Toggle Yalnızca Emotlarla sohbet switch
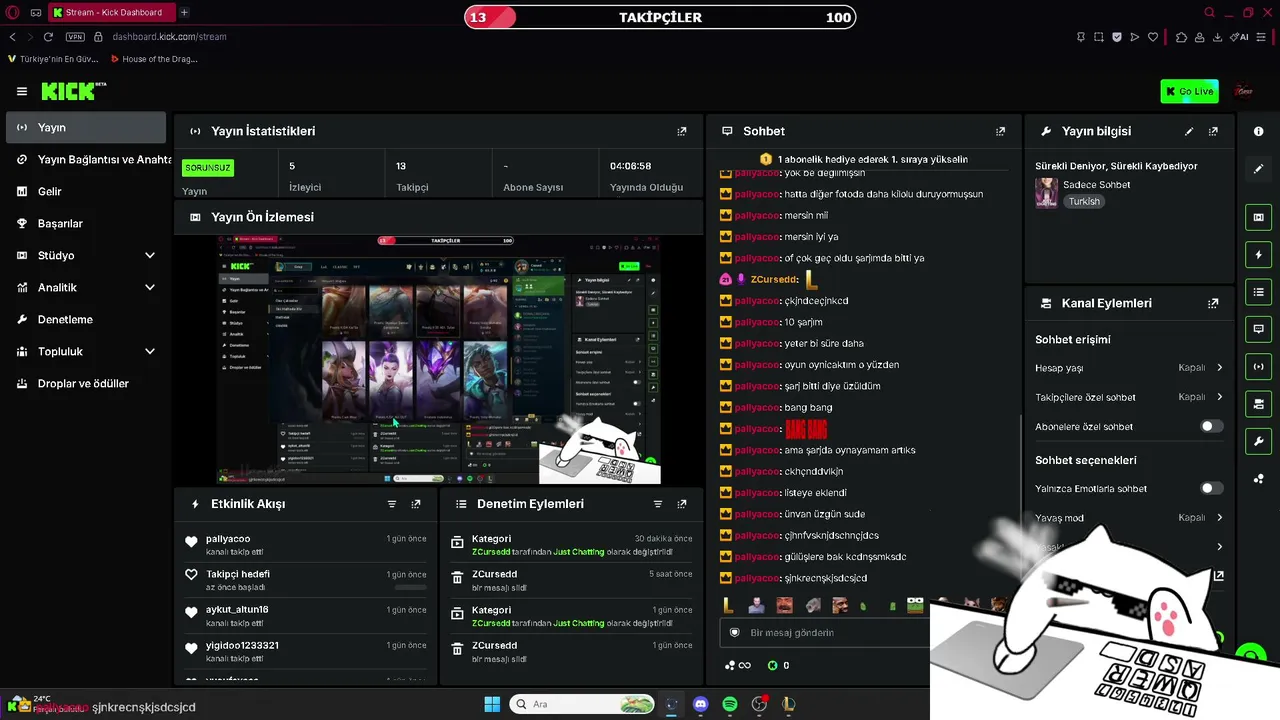Image resolution: width=1280 pixels, height=720 pixels. pos(1211,488)
